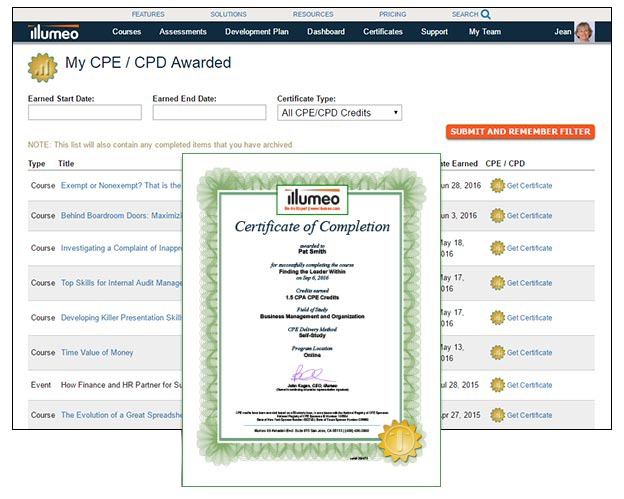Click certificate seal icon in May 18 row
The height and width of the screenshot is (499, 624).
(497, 248)
